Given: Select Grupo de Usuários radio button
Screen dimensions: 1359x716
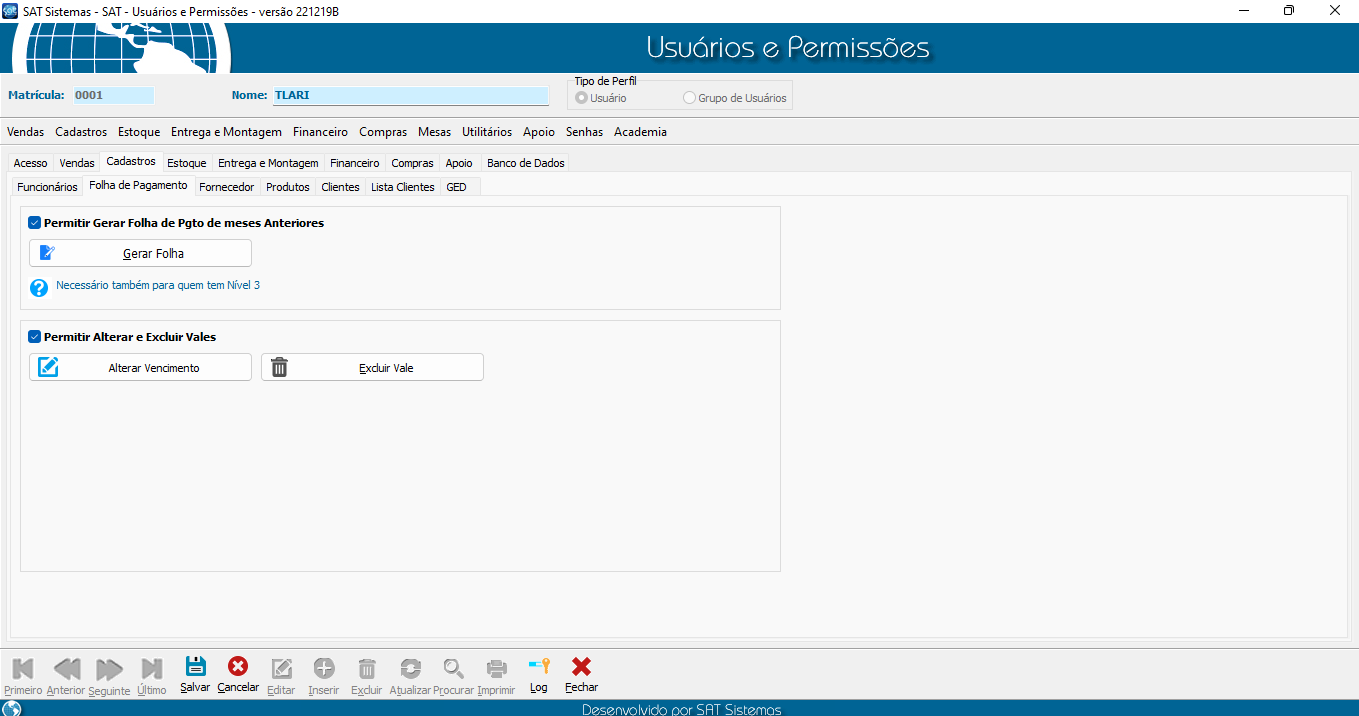Looking at the screenshot, I should click(x=689, y=98).
